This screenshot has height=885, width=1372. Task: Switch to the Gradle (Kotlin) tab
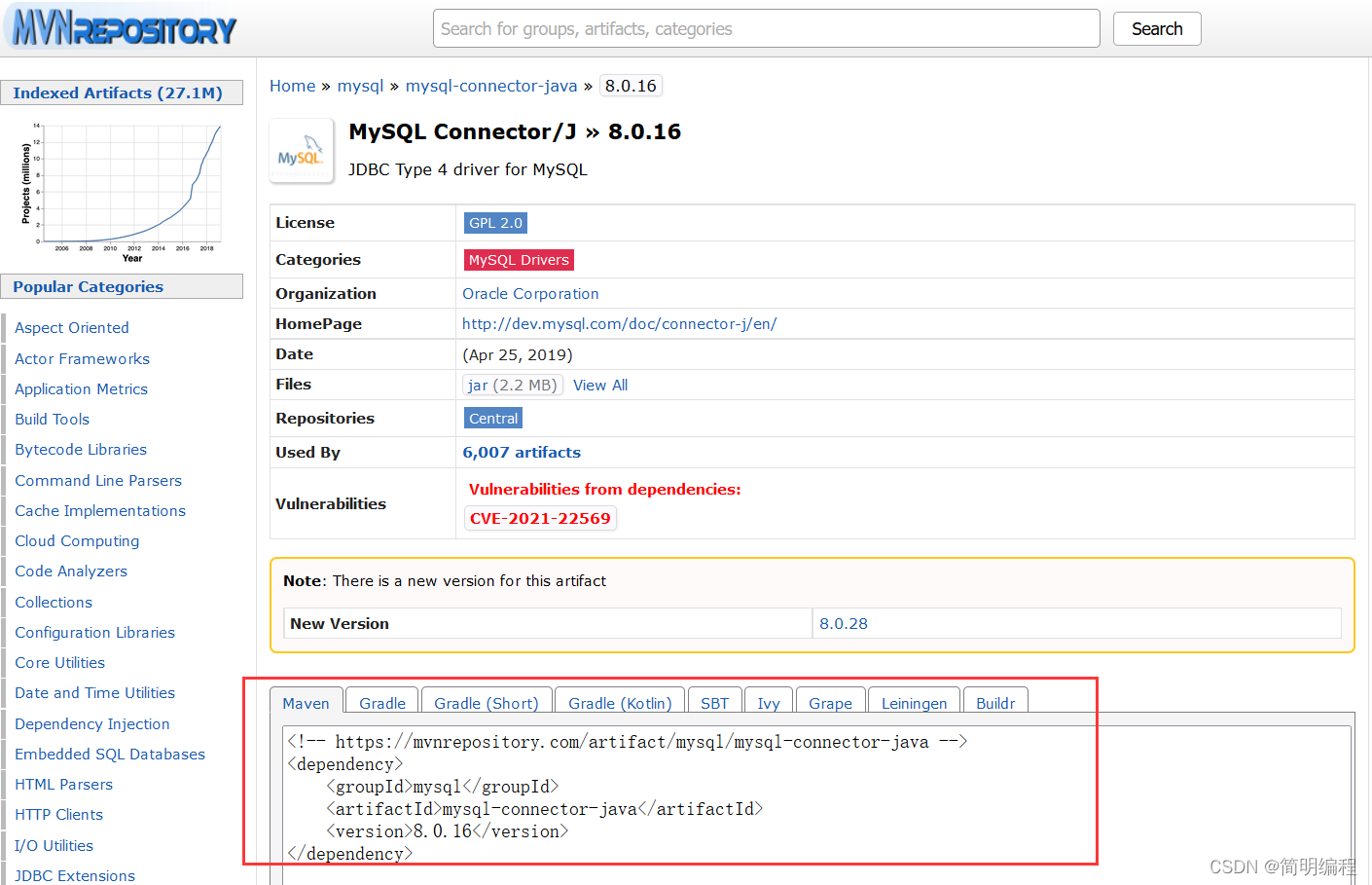click(x=620, y=703)
